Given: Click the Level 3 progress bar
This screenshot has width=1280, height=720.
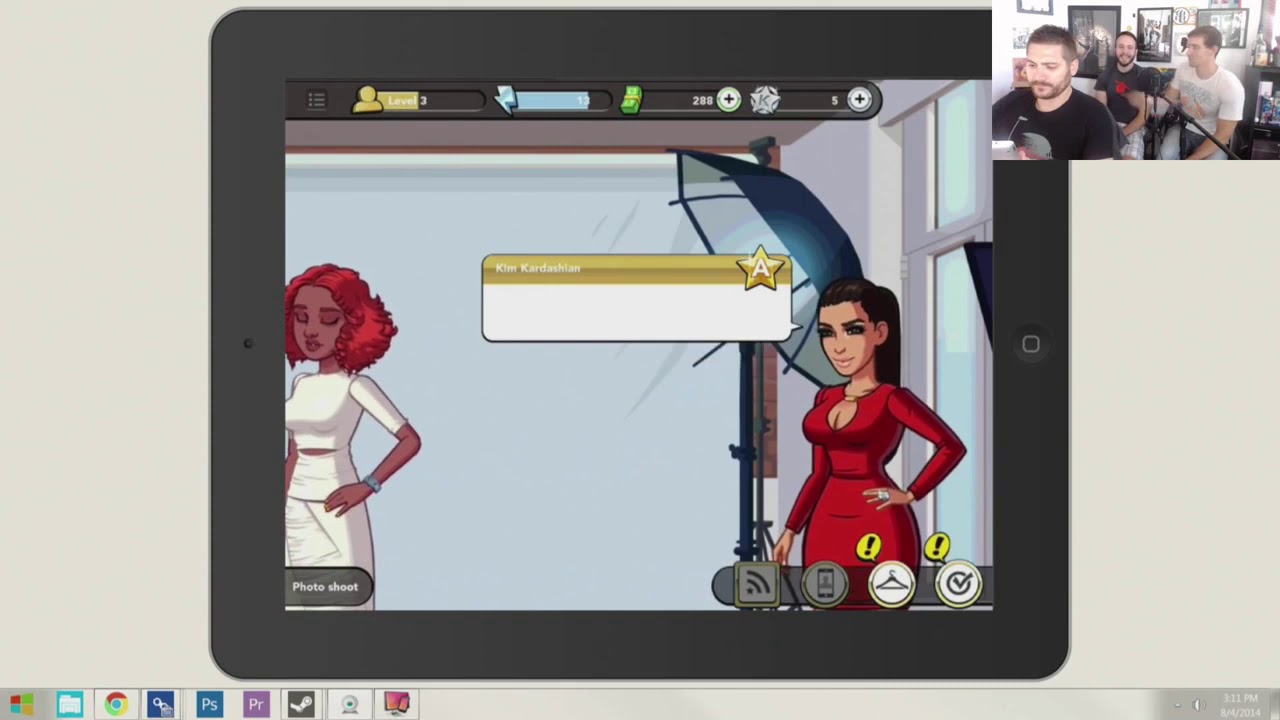Looking at the screenshot, I should (432, 101).
